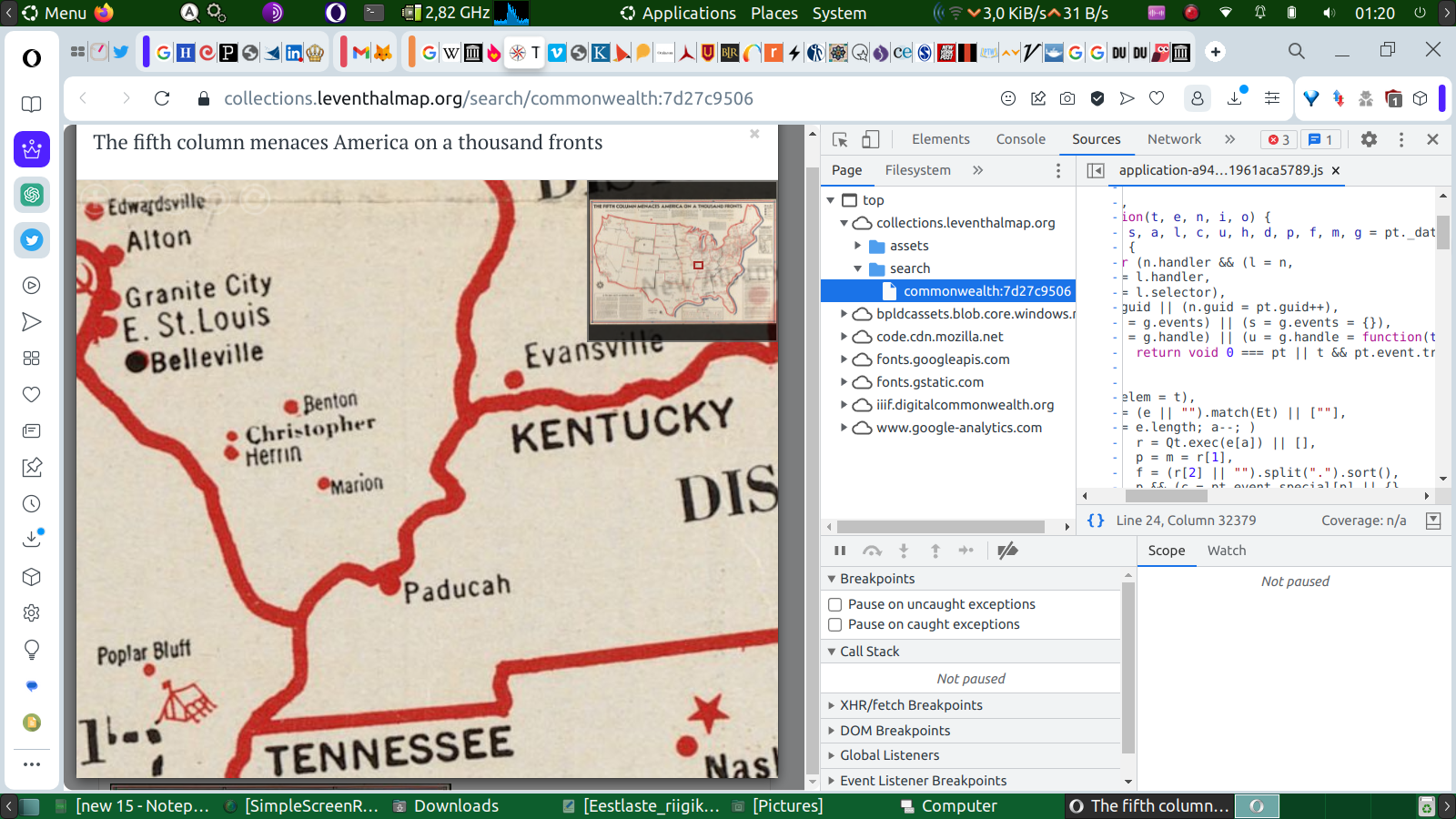Expand fonts.googleapis.com tree node
Screen dimensions: 1456x819
[x=844, y=359]
